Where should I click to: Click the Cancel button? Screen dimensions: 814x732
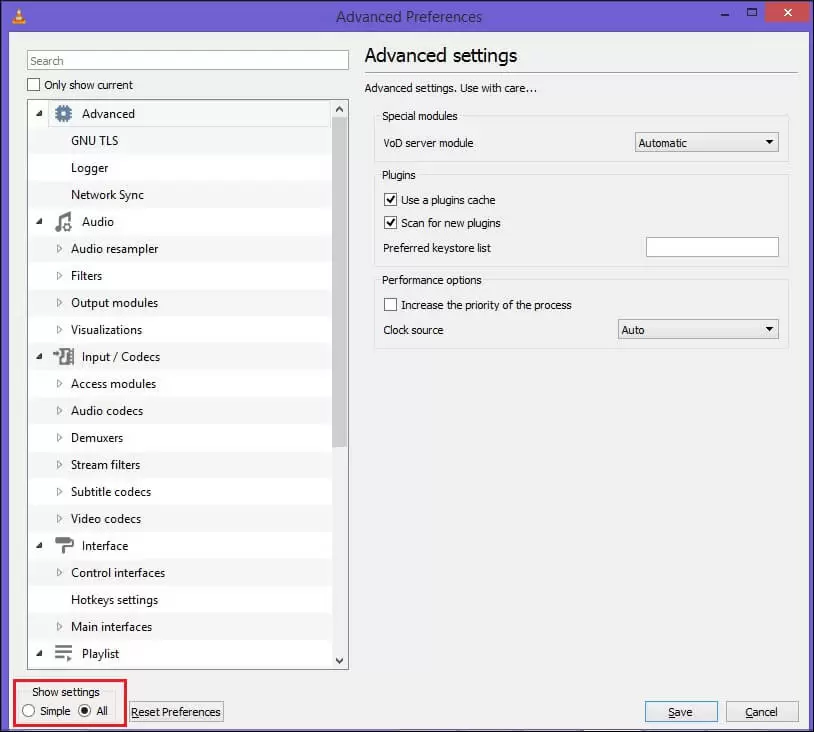(x=762, y=712)
